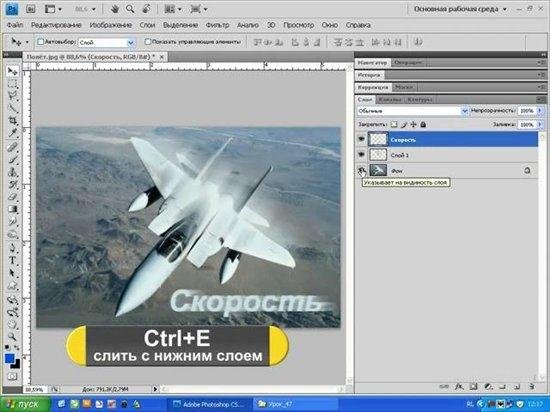
Task: Open the Заливка slider arrow
Action: [539, 124]
